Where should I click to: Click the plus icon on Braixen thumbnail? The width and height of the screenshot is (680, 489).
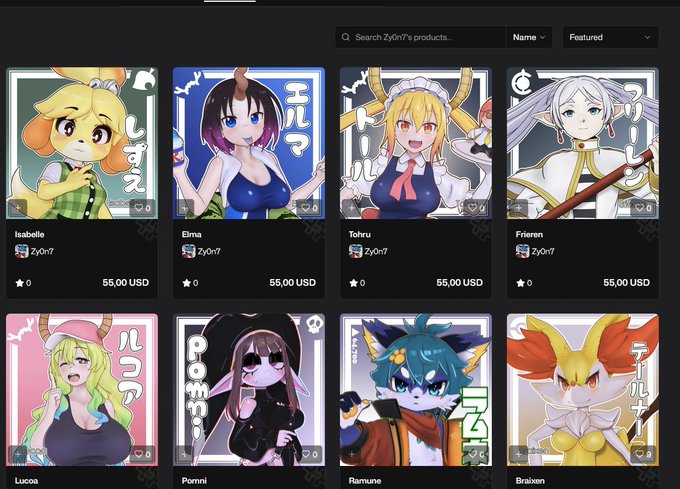(519, 454)
